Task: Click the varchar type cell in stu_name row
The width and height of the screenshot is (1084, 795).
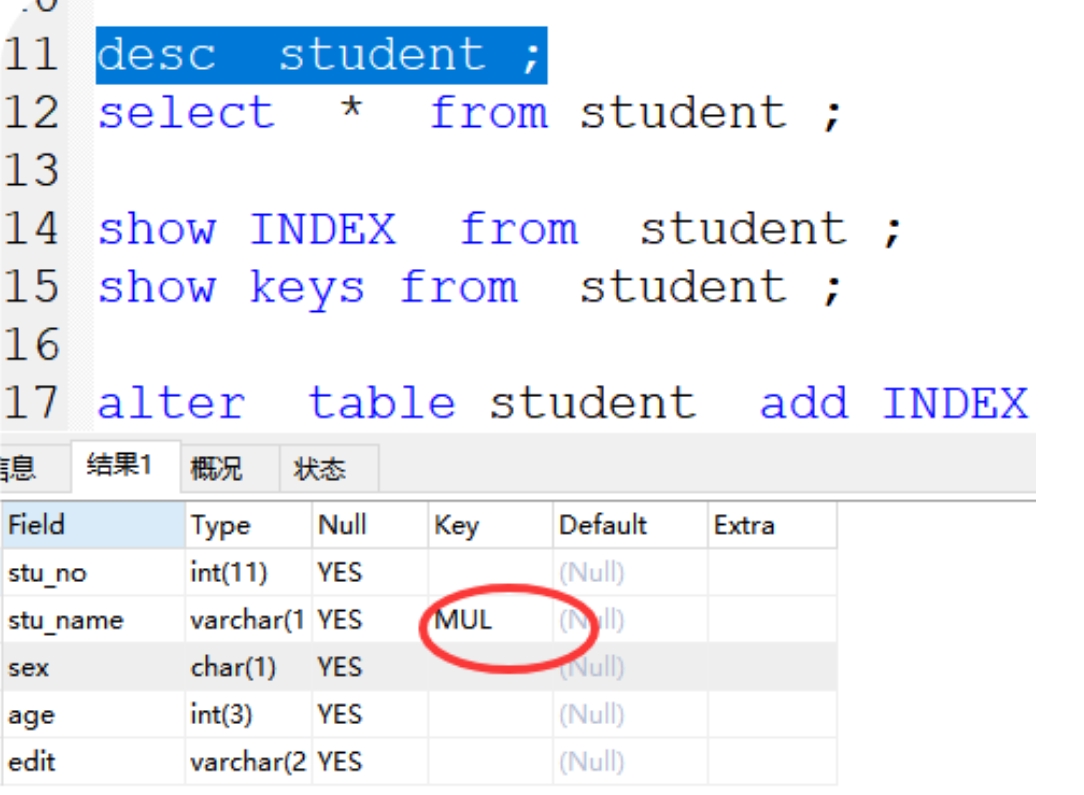Action: (248, 620)
